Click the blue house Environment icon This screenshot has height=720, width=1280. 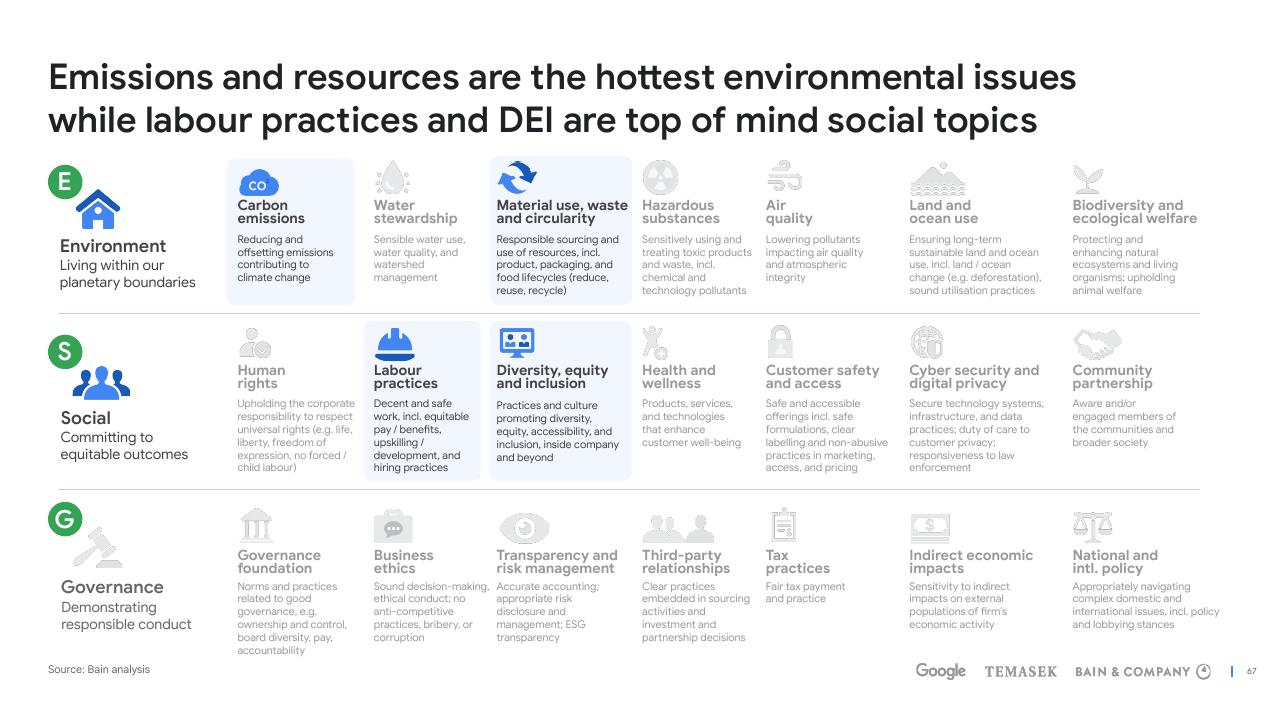click(98, 209)
